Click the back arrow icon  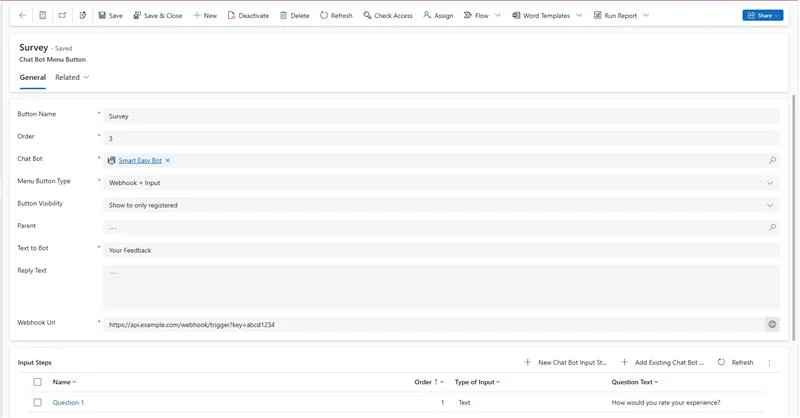coord(22,15)
